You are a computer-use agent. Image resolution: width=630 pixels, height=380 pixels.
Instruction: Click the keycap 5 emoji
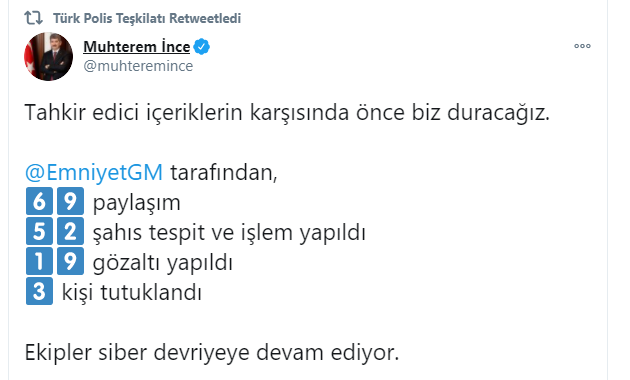click(x=39, y=231)
